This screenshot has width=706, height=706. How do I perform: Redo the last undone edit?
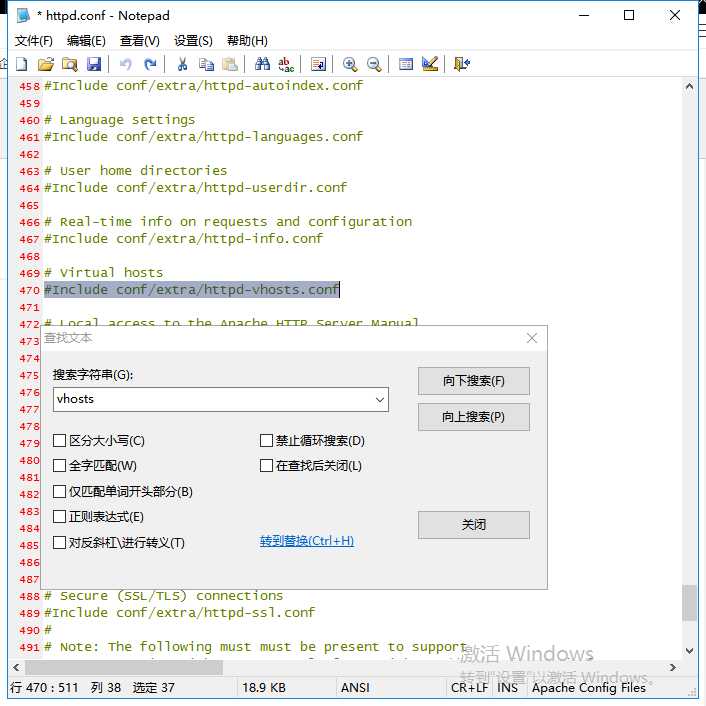click(150, 64)
